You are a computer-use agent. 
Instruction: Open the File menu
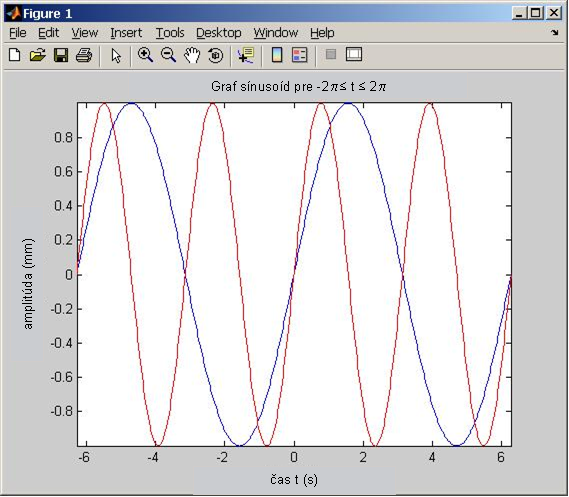tap(17, 33)
